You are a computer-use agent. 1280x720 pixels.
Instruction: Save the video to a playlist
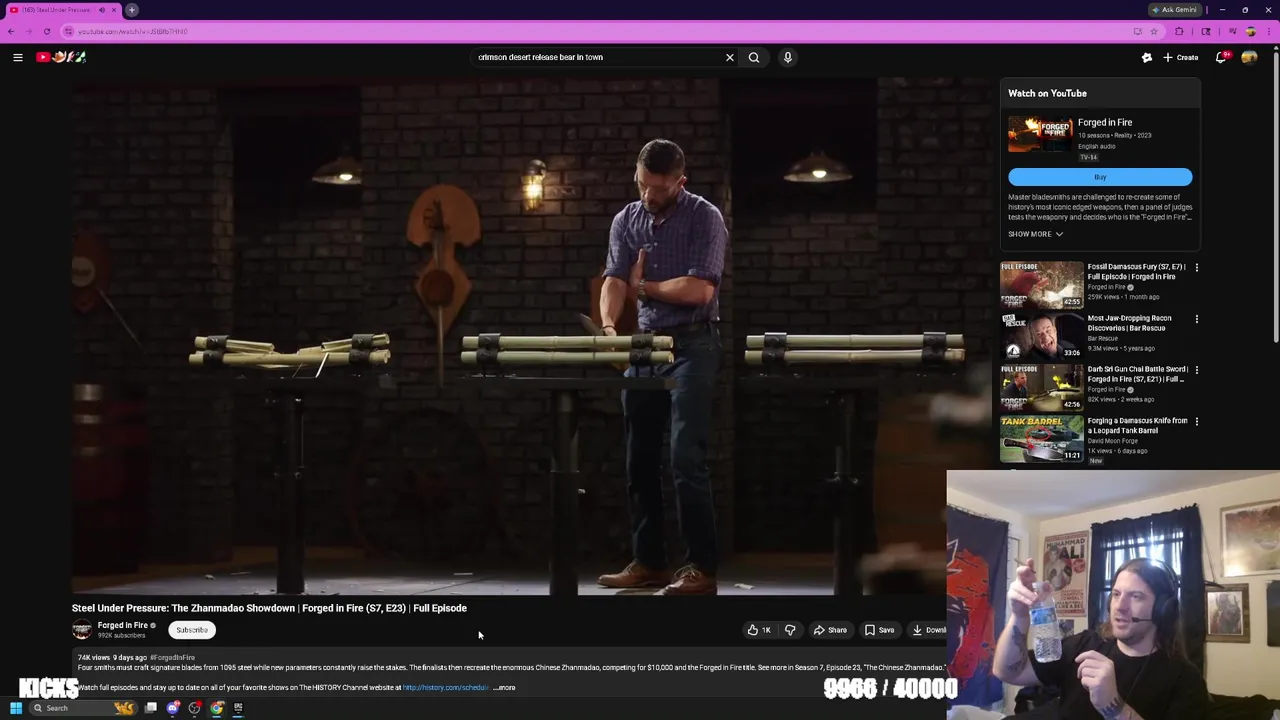point(880,630)
